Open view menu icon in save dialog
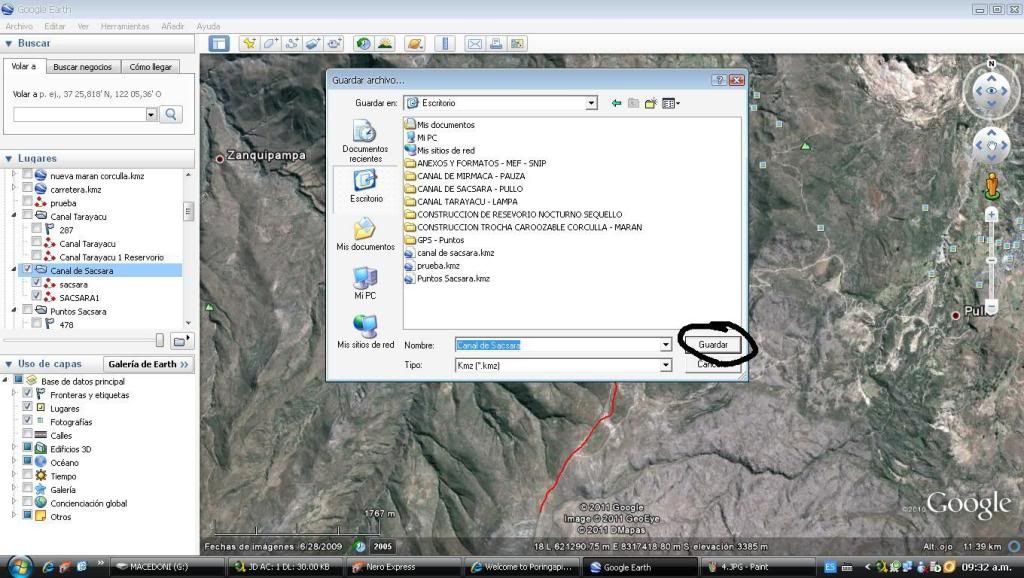Image resolution: width=1024 pixels, height=578 pixels. [671, 103]
